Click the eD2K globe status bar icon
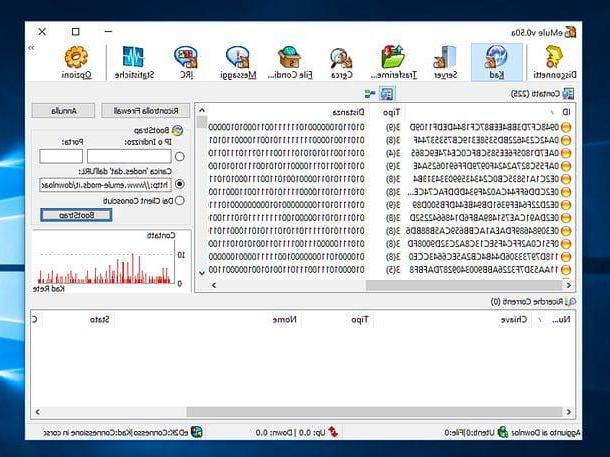 tap(197, 432)
